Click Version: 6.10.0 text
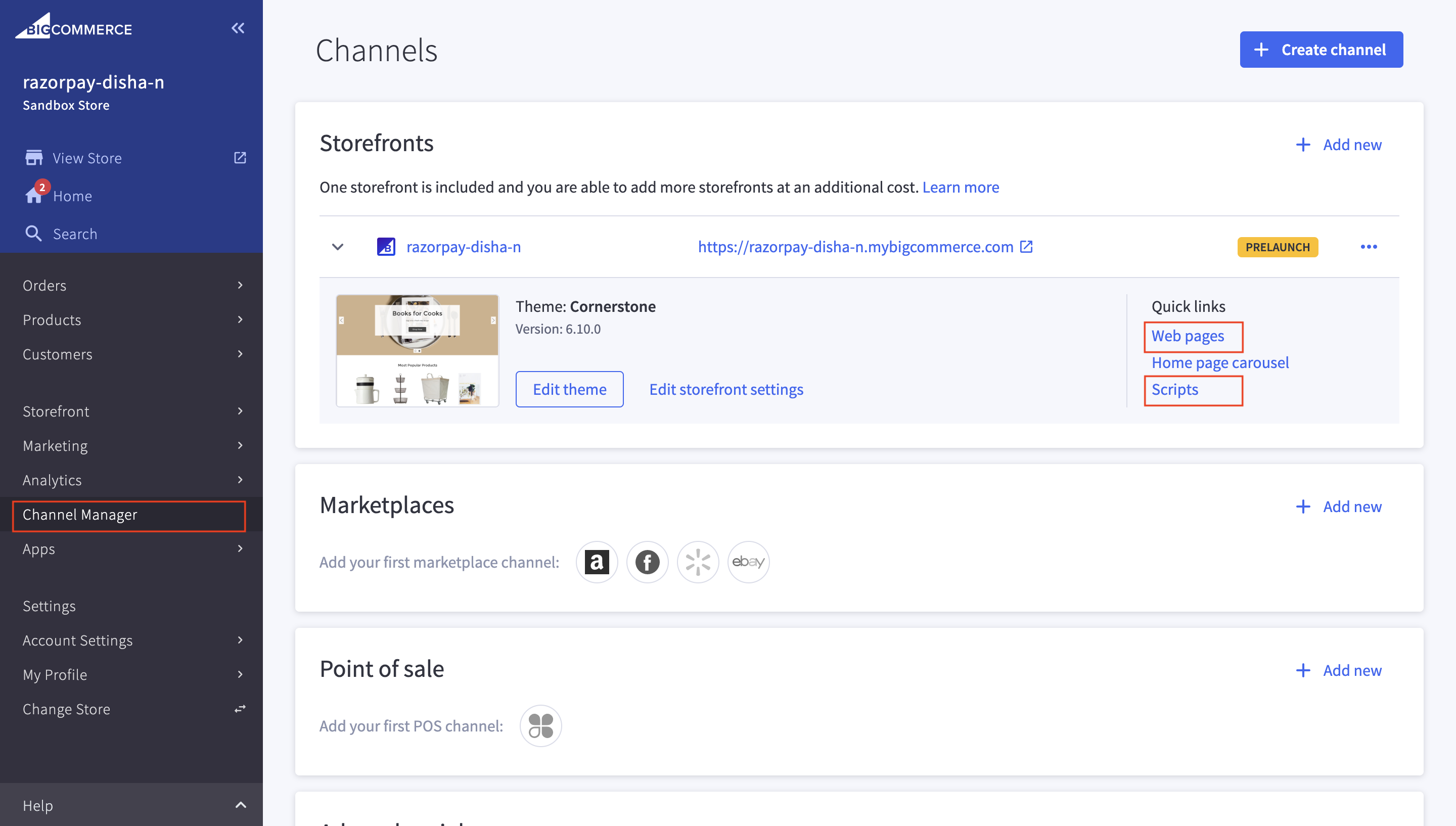 click(558, 329)
